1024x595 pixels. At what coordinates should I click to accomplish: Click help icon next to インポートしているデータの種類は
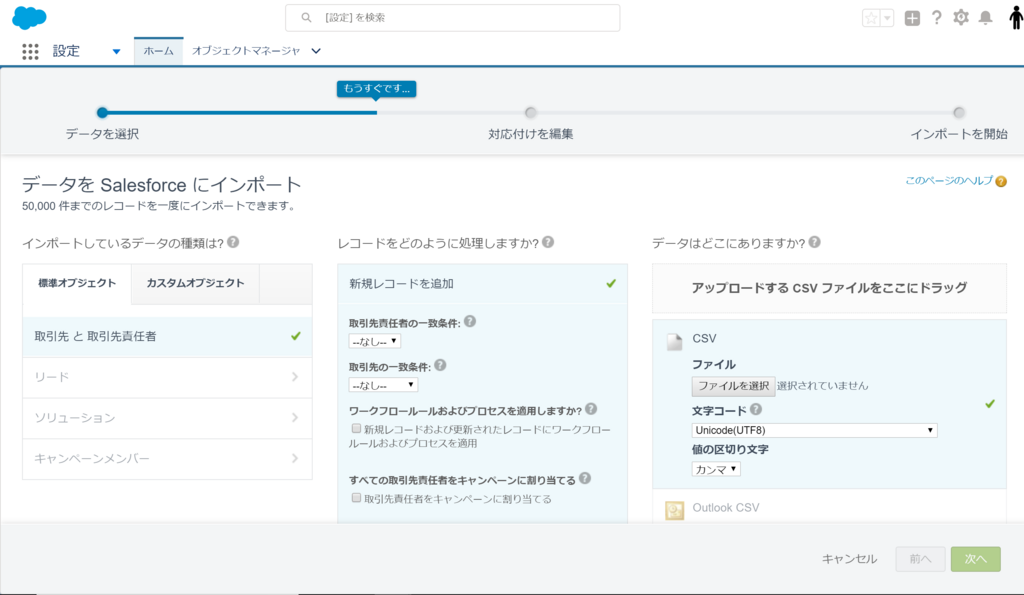click(233, 242)
